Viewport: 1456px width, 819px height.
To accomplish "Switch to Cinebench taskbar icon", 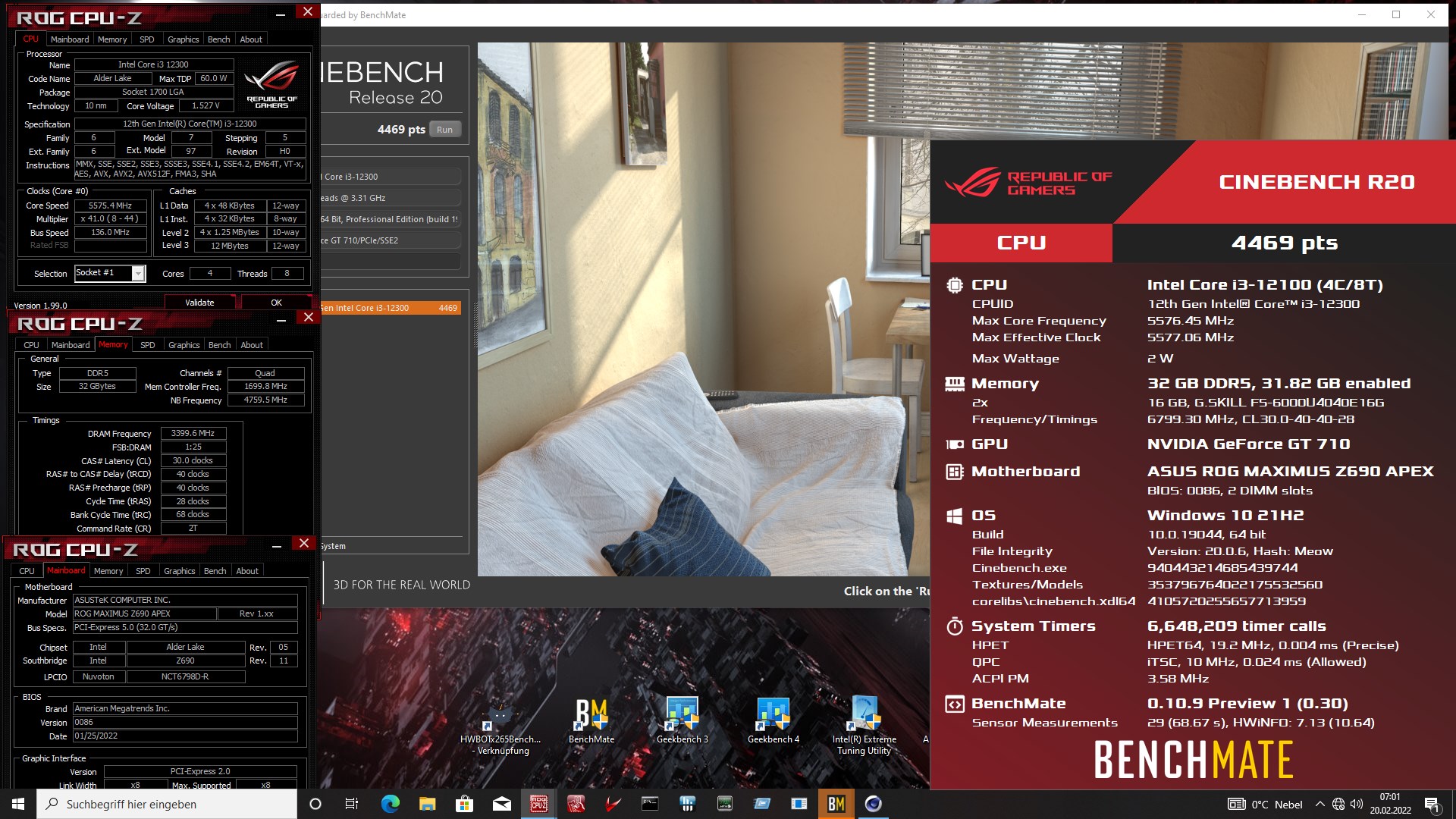I will tap(873, 804).
